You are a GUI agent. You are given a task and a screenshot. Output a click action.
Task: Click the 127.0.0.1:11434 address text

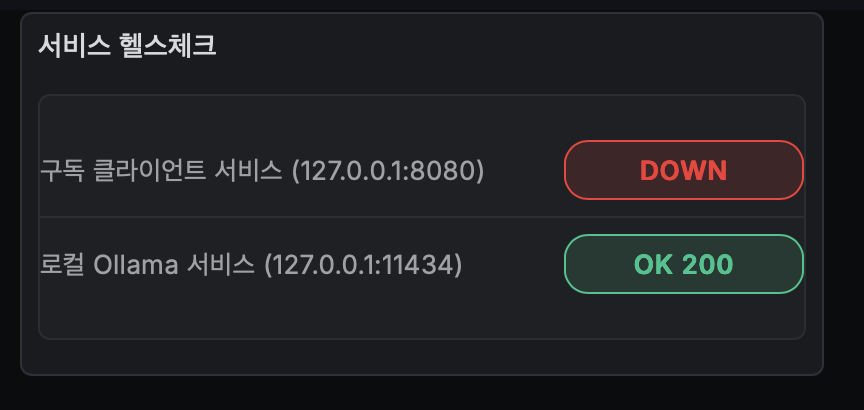(363, 265)
